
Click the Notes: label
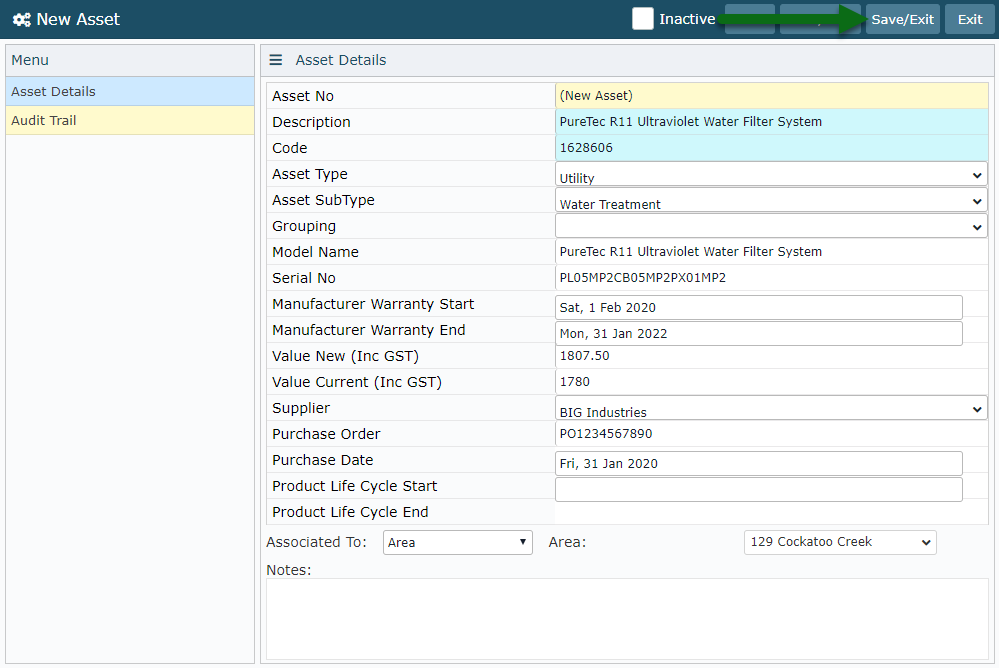click(x=289, y=570)
